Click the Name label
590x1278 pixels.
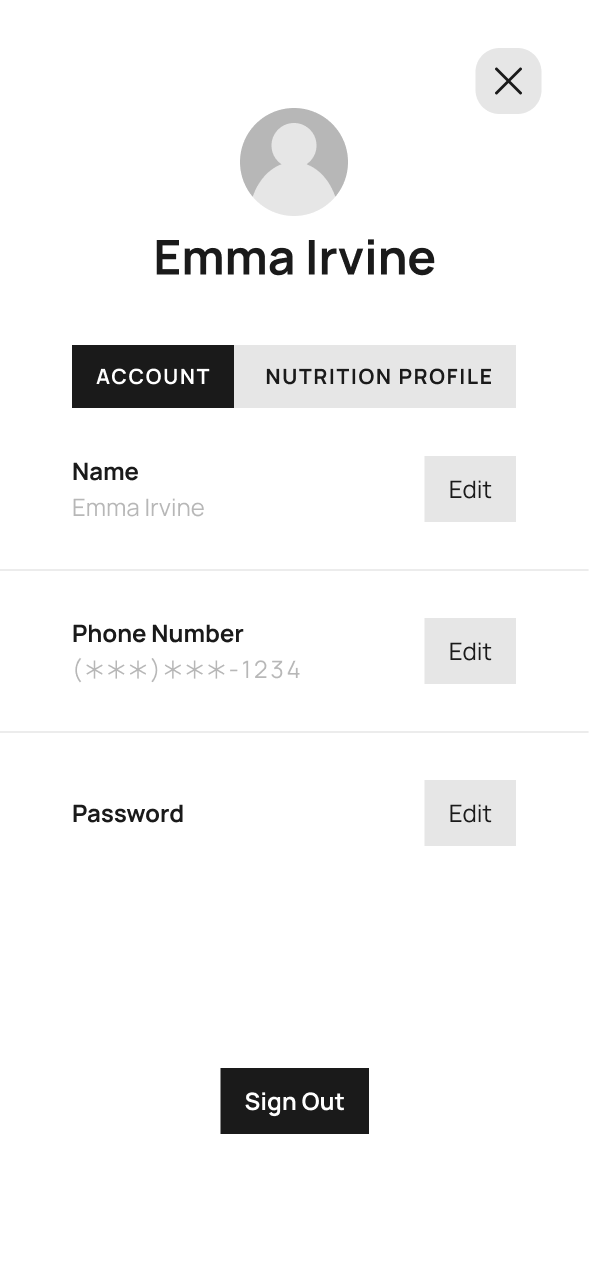pyautogui.click(x=105, y=471)
